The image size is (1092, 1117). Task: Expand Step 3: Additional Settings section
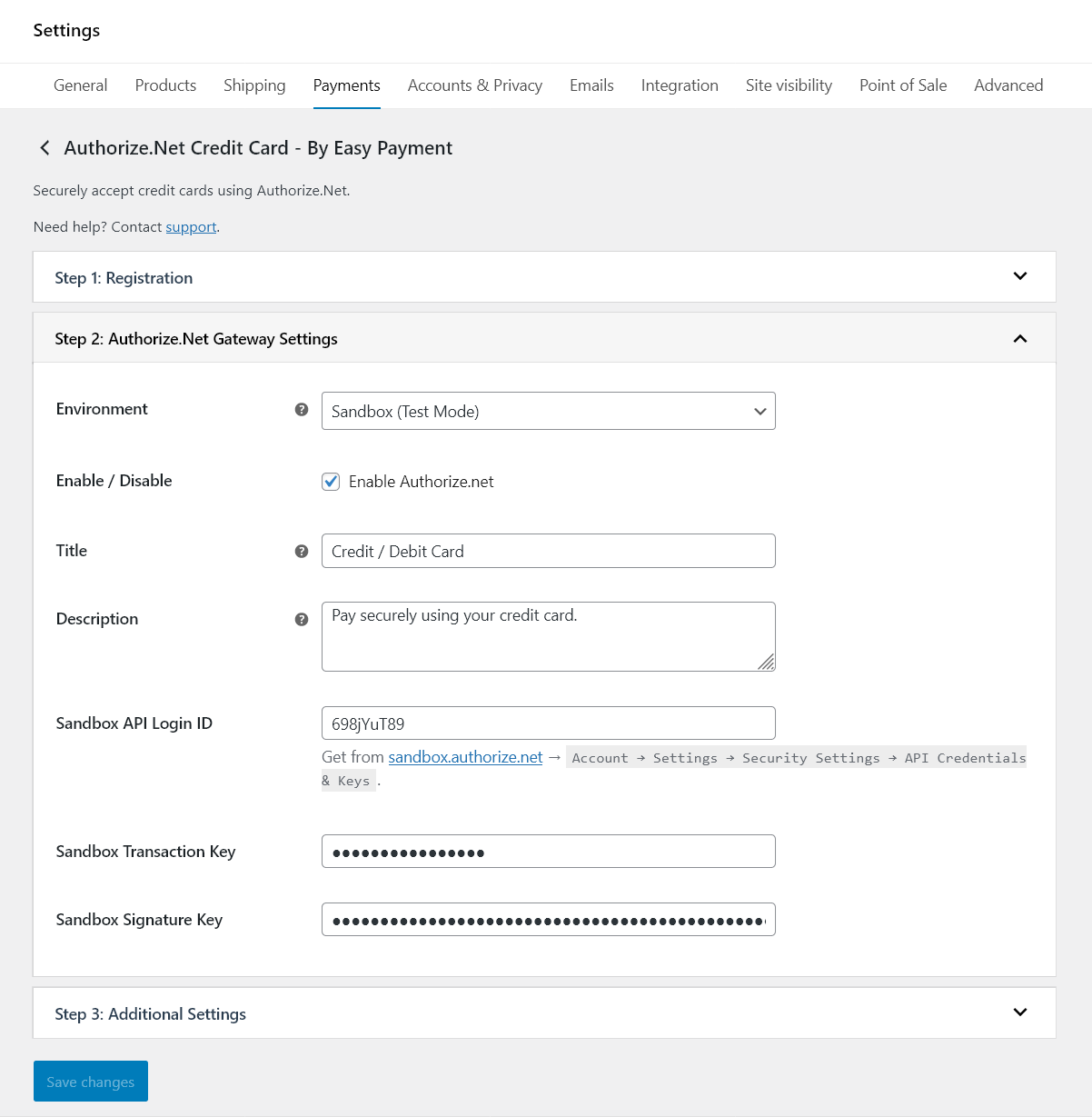[x=1019, y=1012]
